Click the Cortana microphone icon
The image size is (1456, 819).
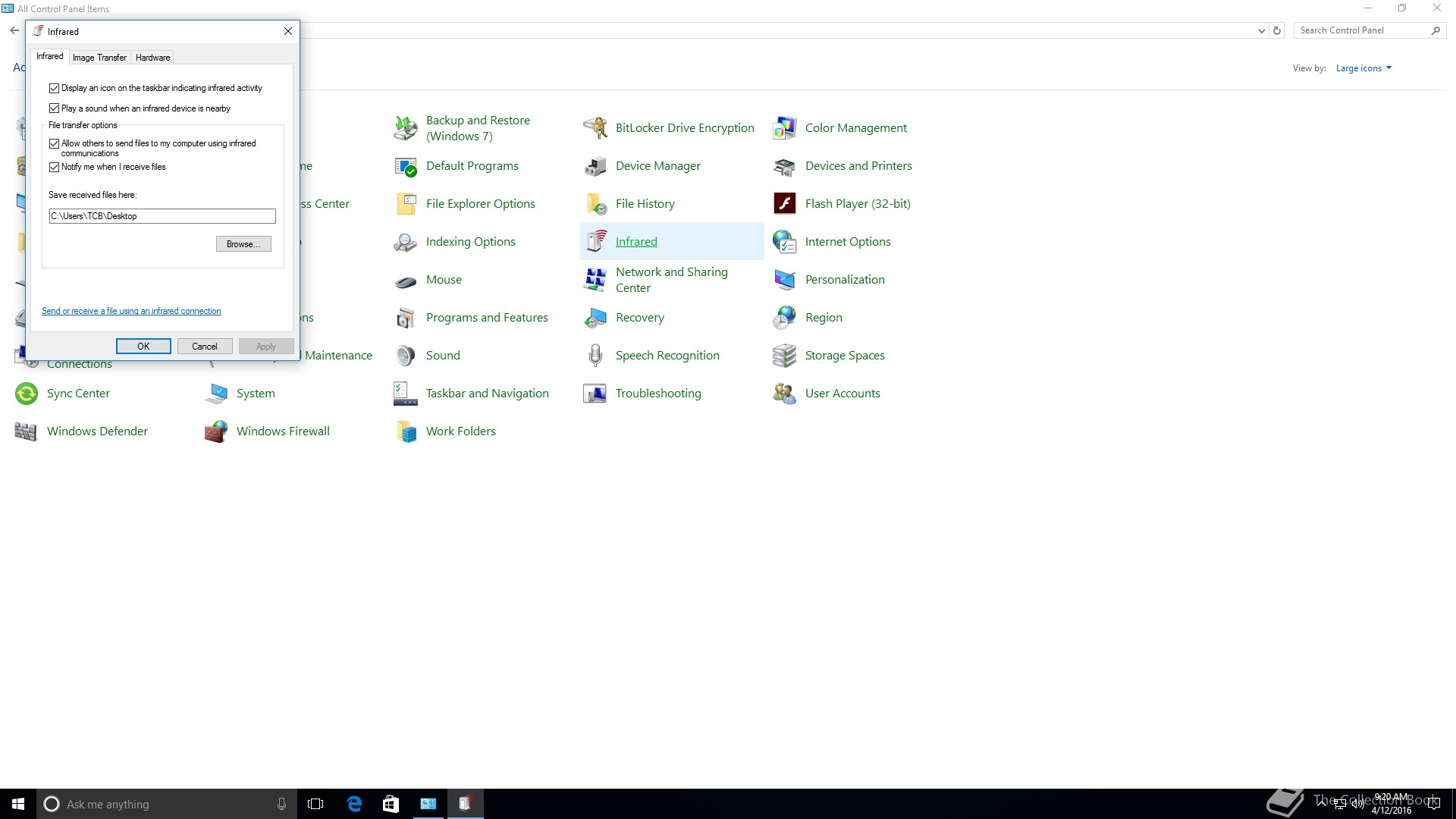point(281,804)
